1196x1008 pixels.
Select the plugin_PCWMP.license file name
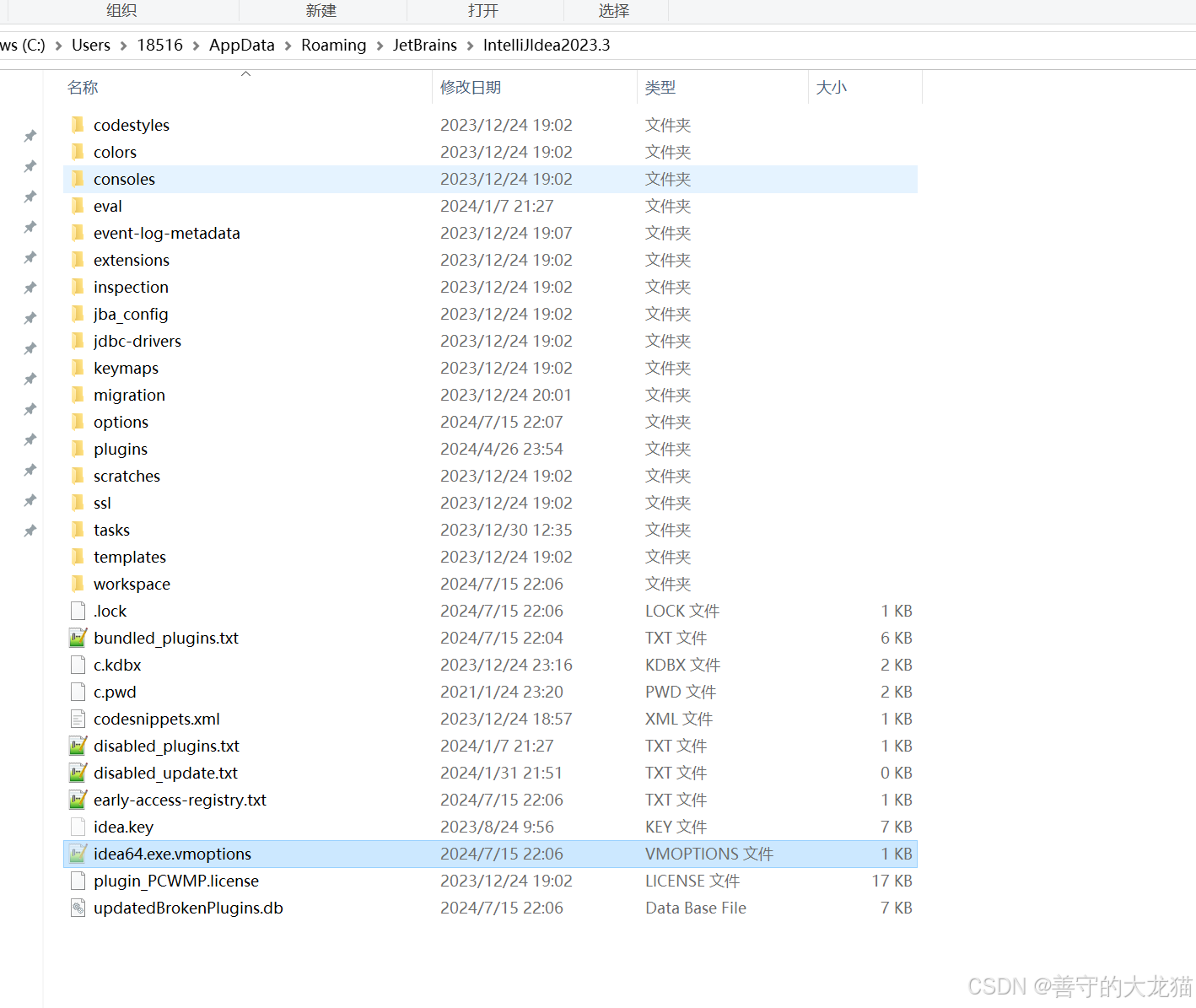click(176, 881)
